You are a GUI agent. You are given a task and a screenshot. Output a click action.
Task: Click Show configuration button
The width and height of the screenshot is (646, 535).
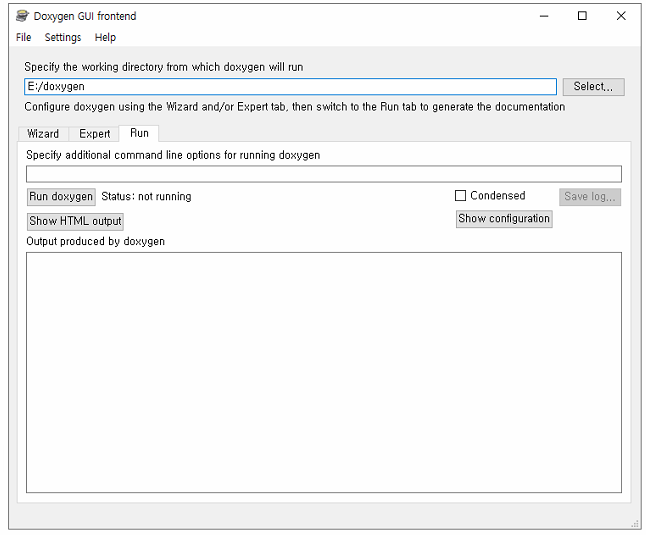pos(504,219)
